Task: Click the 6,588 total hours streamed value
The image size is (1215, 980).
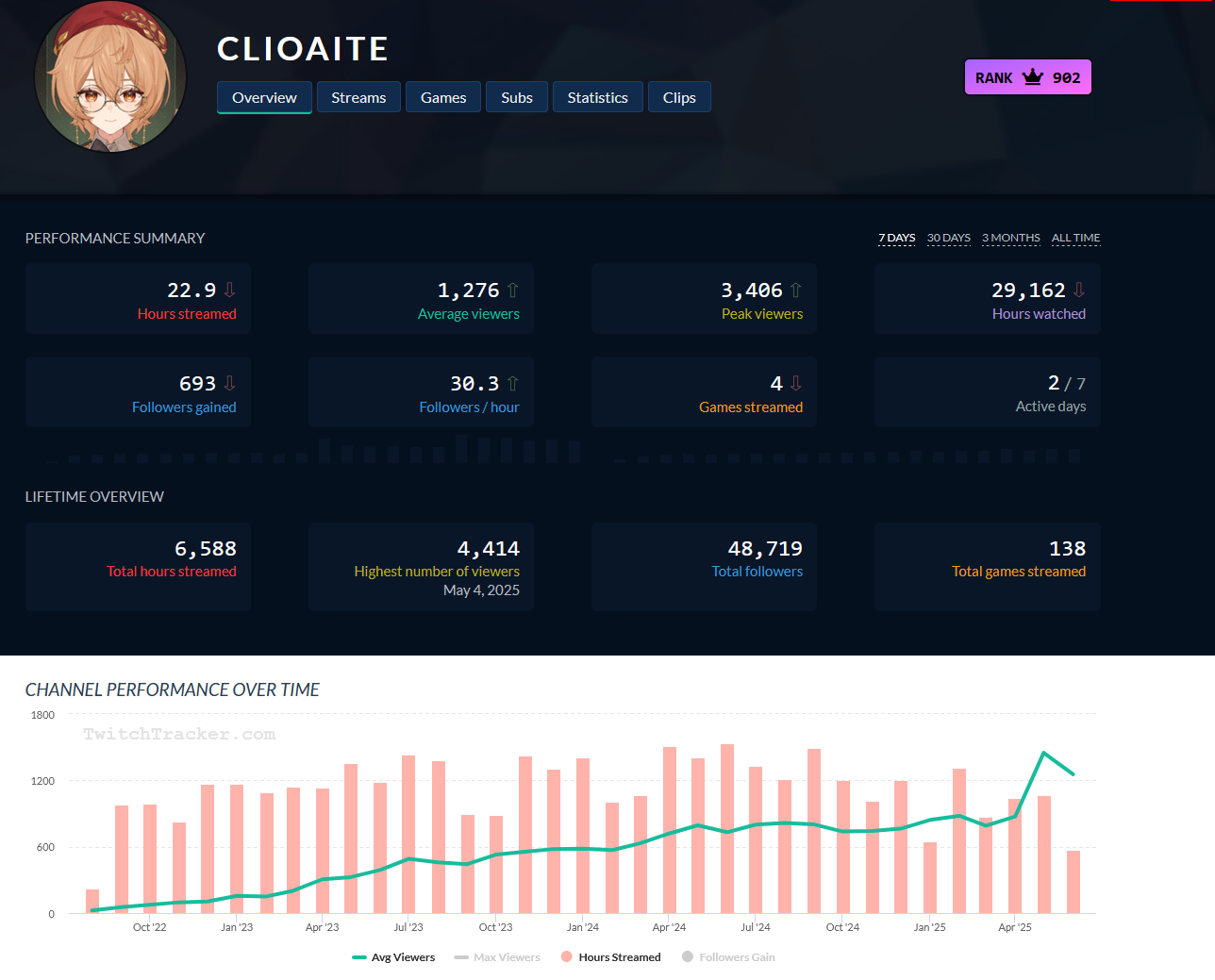Action: tap(206, 548)
